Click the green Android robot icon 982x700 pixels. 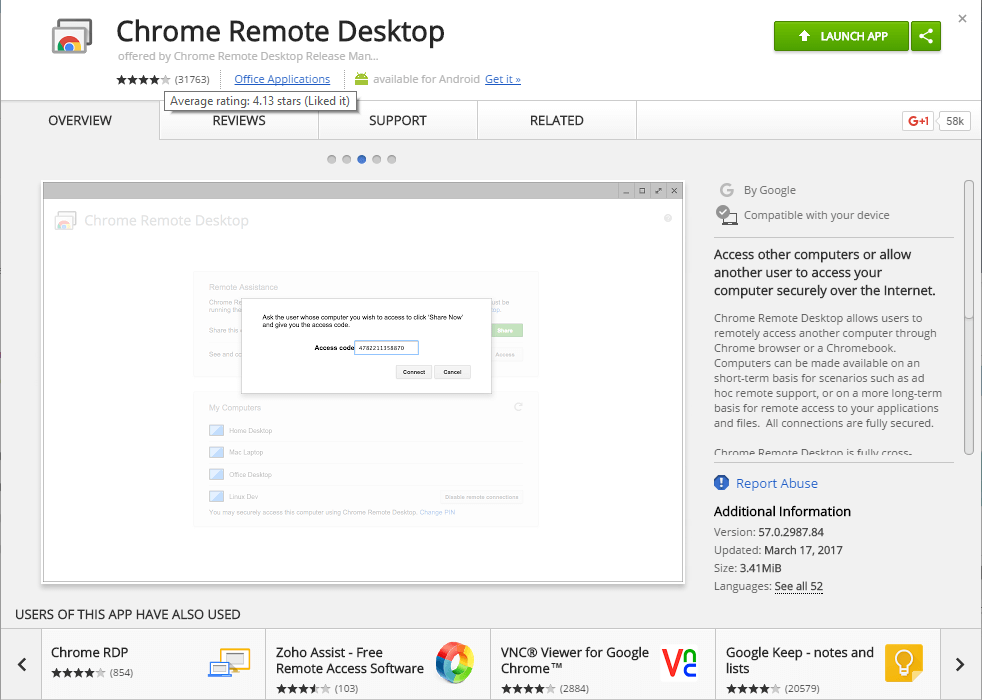[x=361, y=79]
